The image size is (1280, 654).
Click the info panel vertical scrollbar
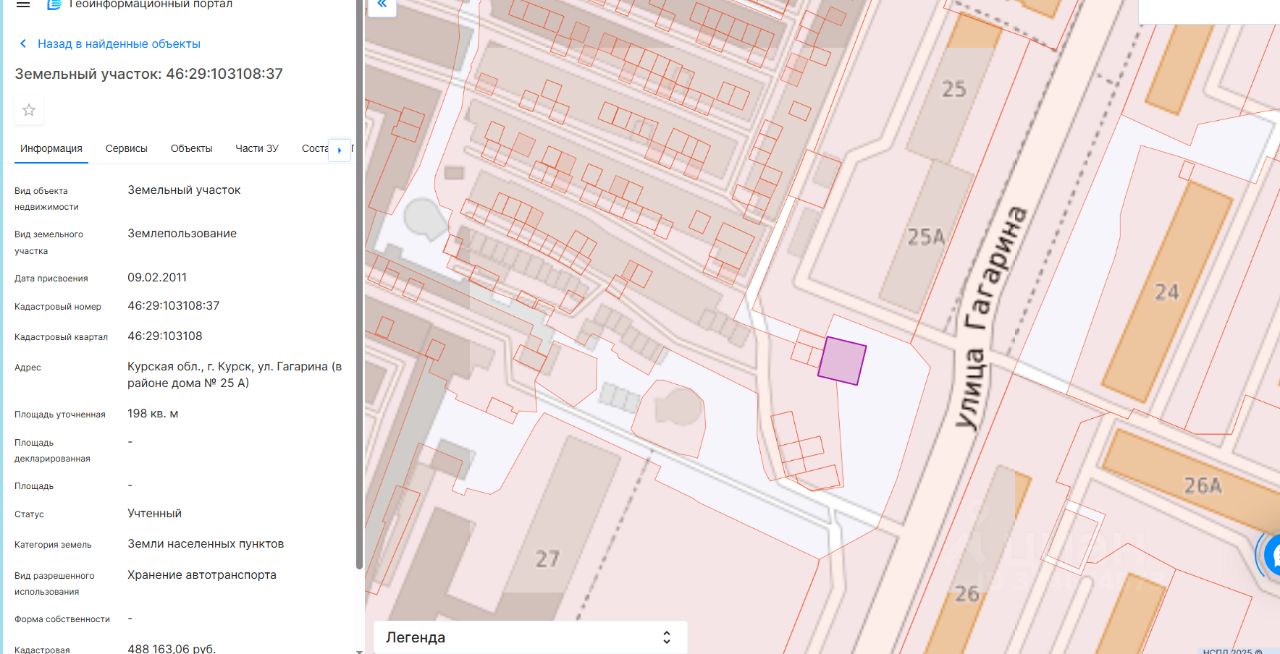coord(359,285)
